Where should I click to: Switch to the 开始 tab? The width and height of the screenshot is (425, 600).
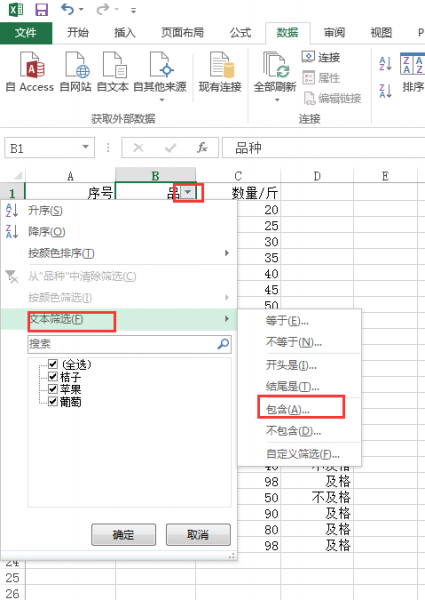78,33
